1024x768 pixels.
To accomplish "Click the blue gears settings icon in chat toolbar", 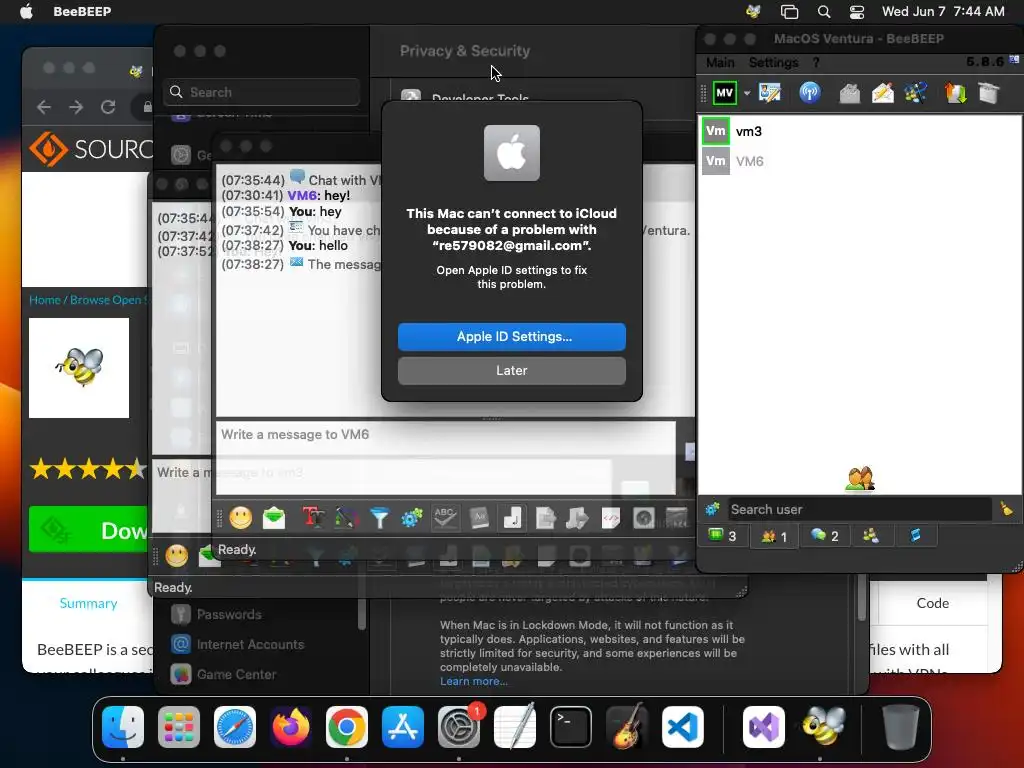I will tap(411, 519).
